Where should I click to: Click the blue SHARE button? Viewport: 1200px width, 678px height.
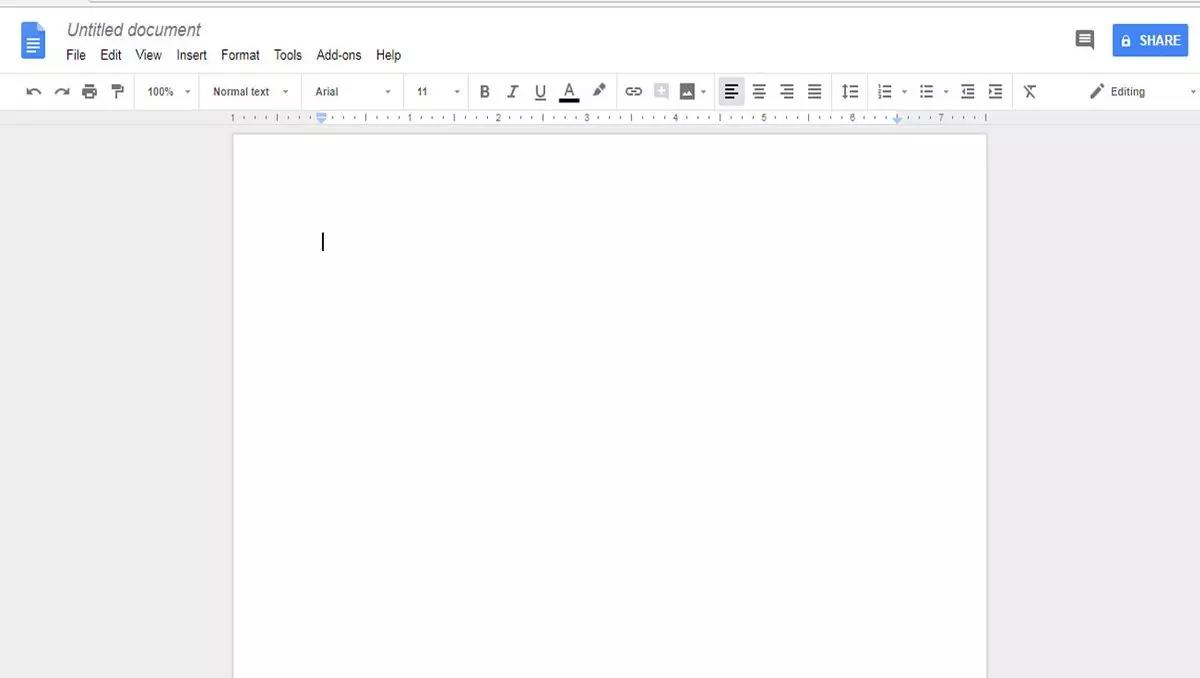(1150, 40)
